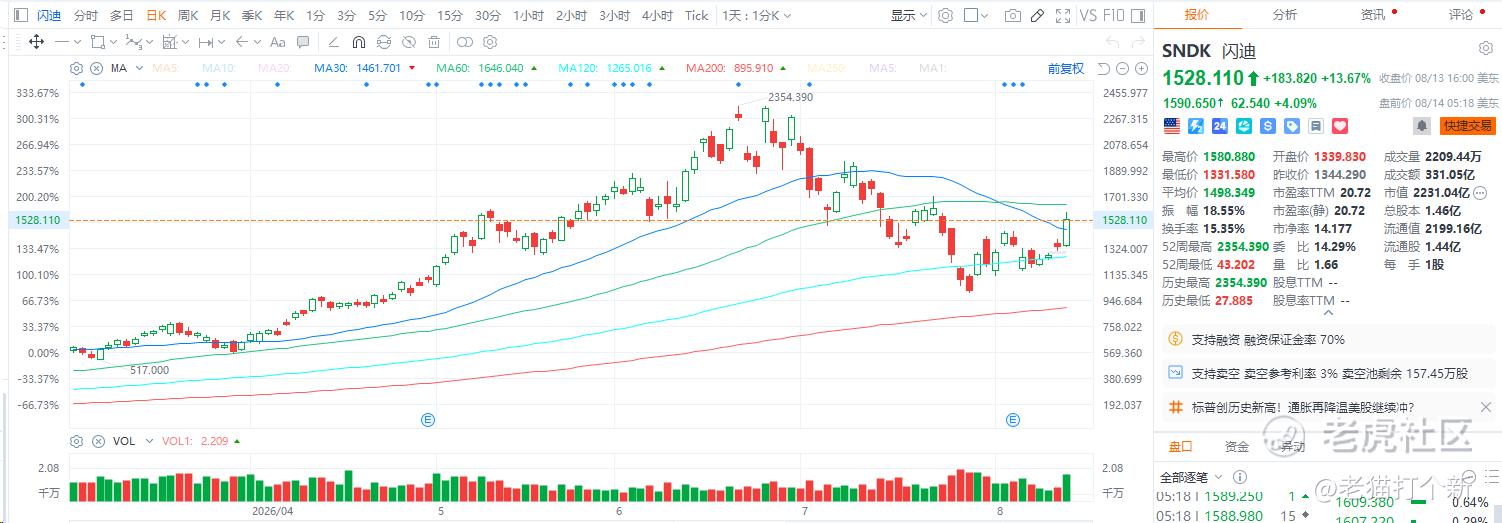Click the screenshot camera icon
1502x523 pixels.
click(1013, 15)
